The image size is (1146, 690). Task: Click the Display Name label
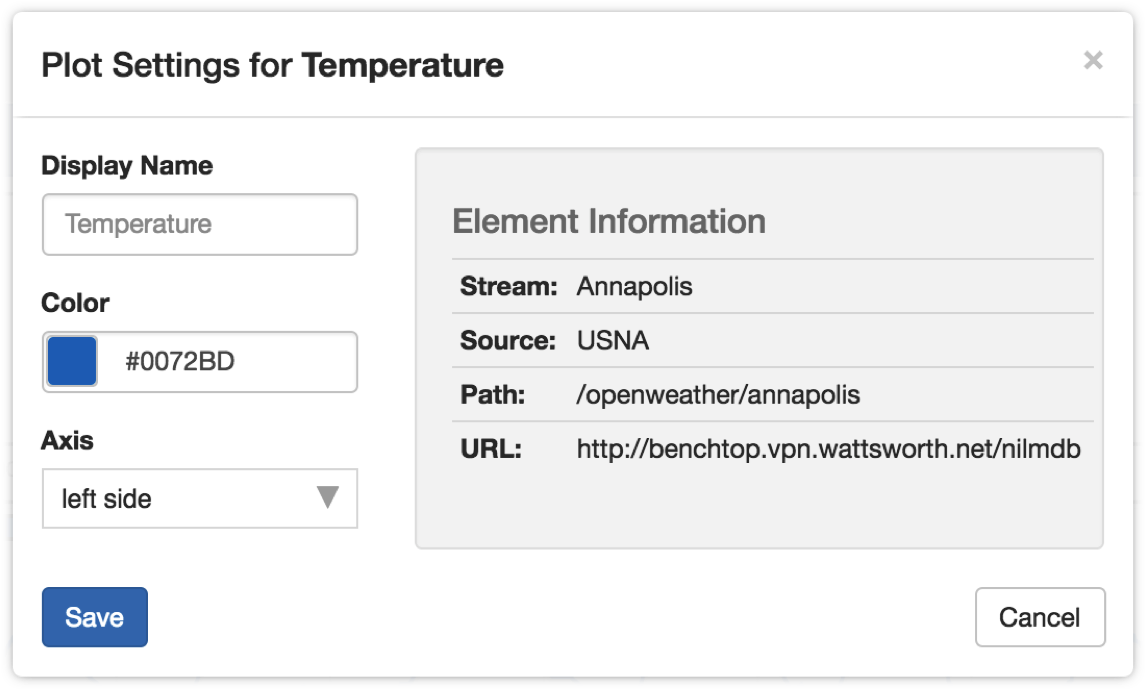click(x=127, y=166)
